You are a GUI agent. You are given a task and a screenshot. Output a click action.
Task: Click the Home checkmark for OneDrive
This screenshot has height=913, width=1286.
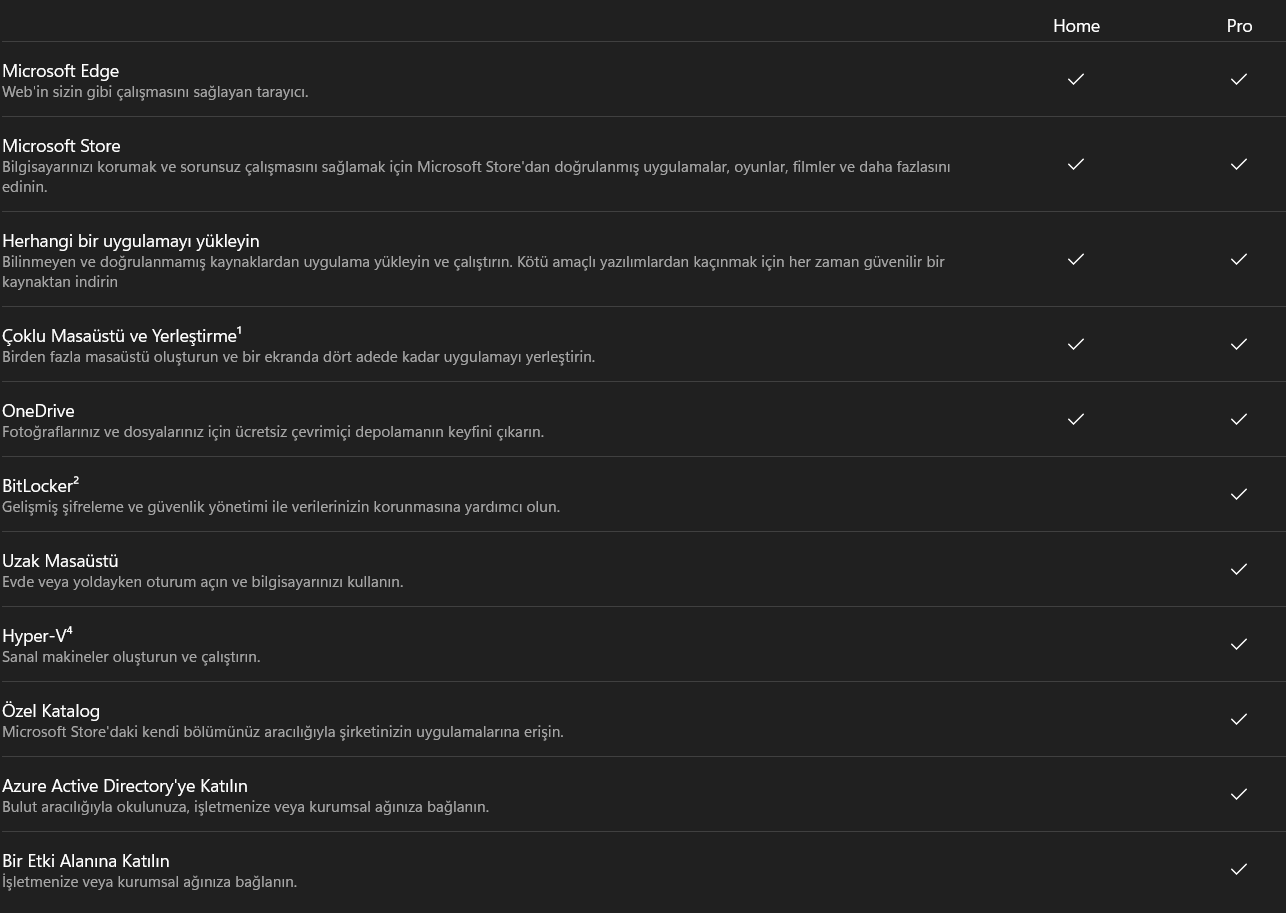tap(1076, 419)
